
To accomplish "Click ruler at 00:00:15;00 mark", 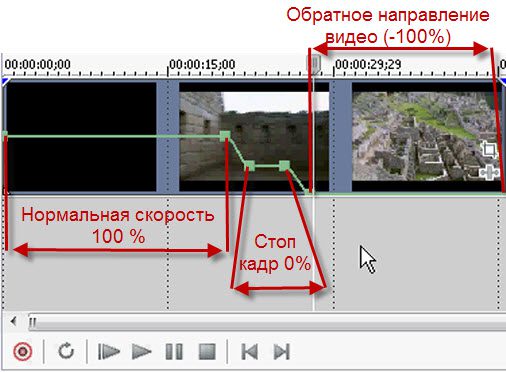I will [202, 64].
